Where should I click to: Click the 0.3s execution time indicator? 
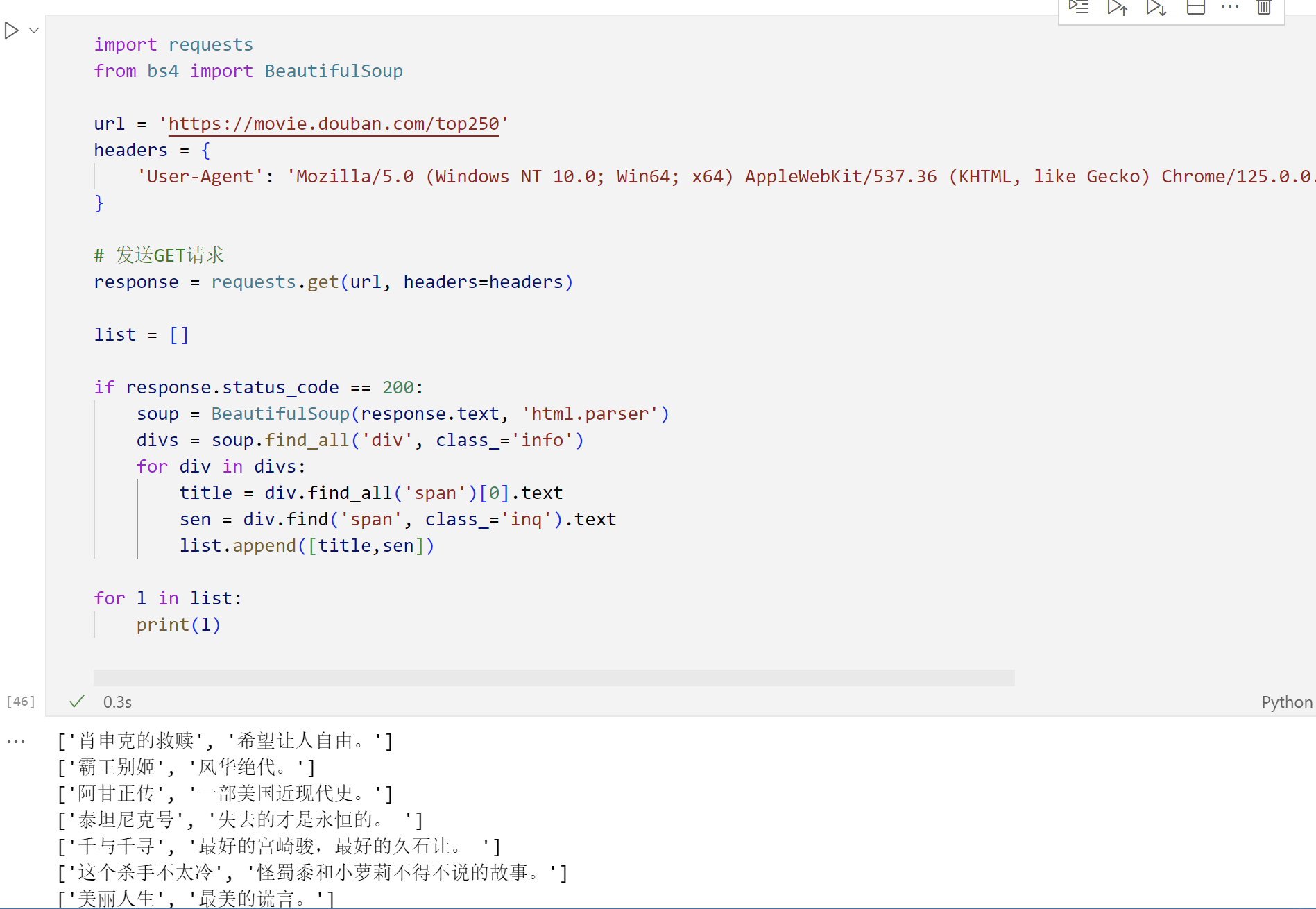(x=117, y=702)
